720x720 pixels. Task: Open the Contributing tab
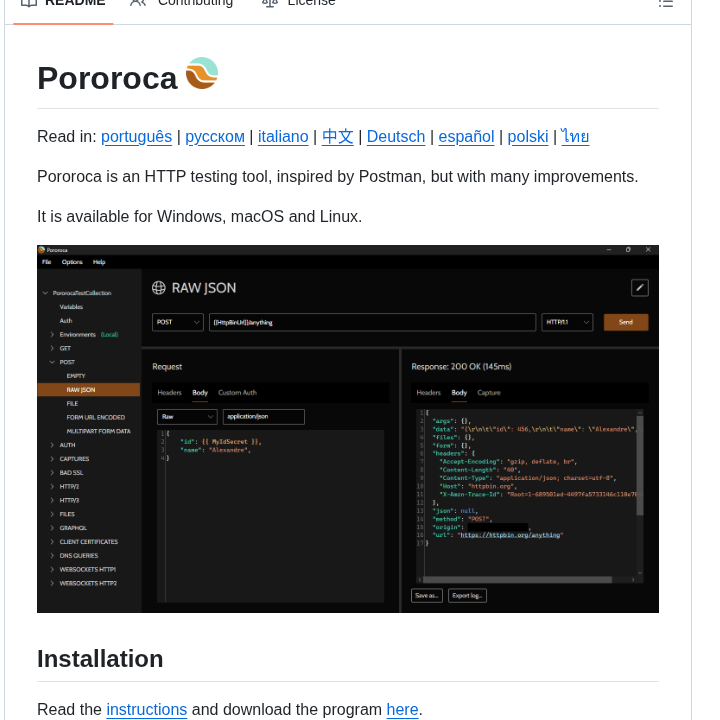point(181,3)
